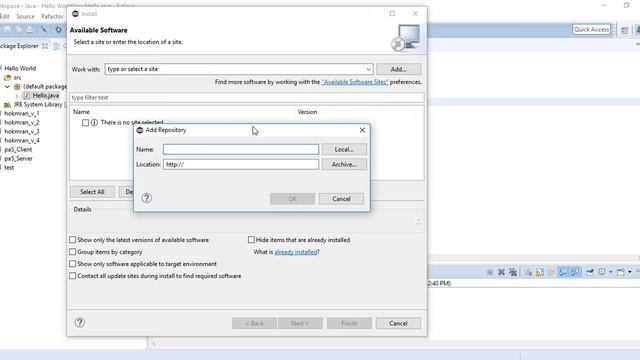Select the hokmran_v_1 project
This screenshot has width=640, height=360.
point(22,113)
